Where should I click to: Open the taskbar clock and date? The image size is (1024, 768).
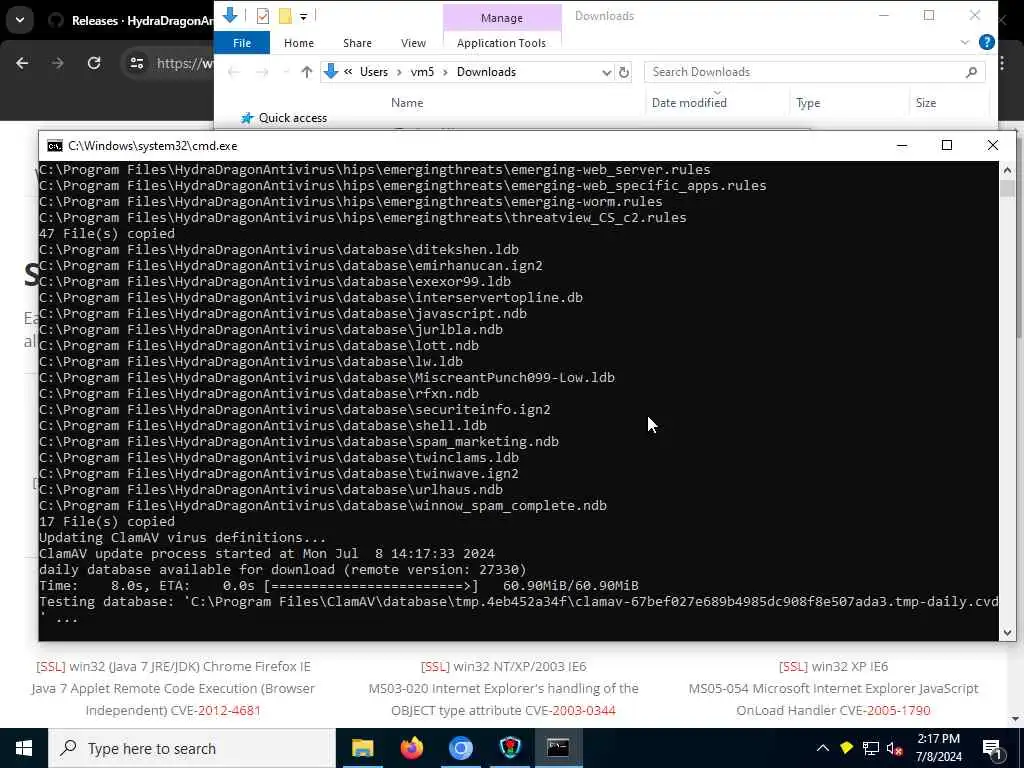tap(938, 748)
